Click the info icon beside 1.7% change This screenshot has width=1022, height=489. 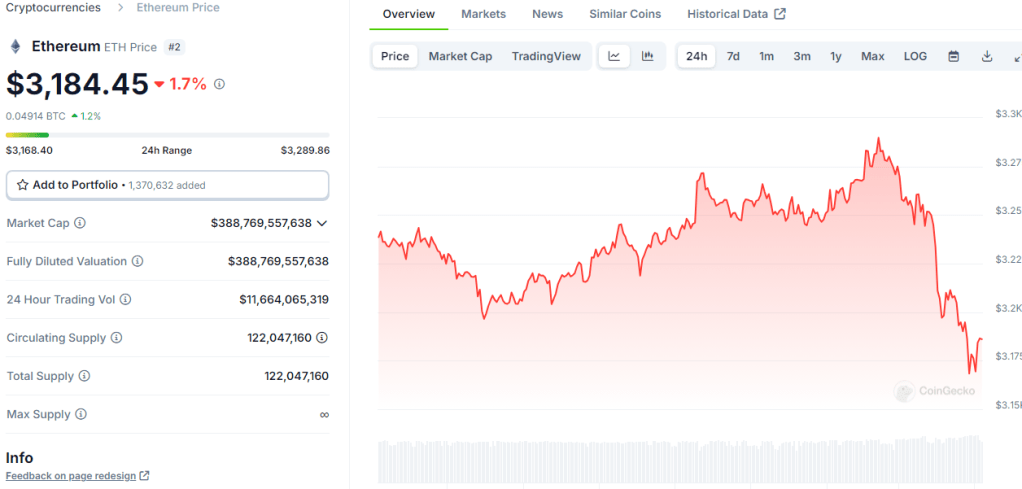click(x=220, y=84)
